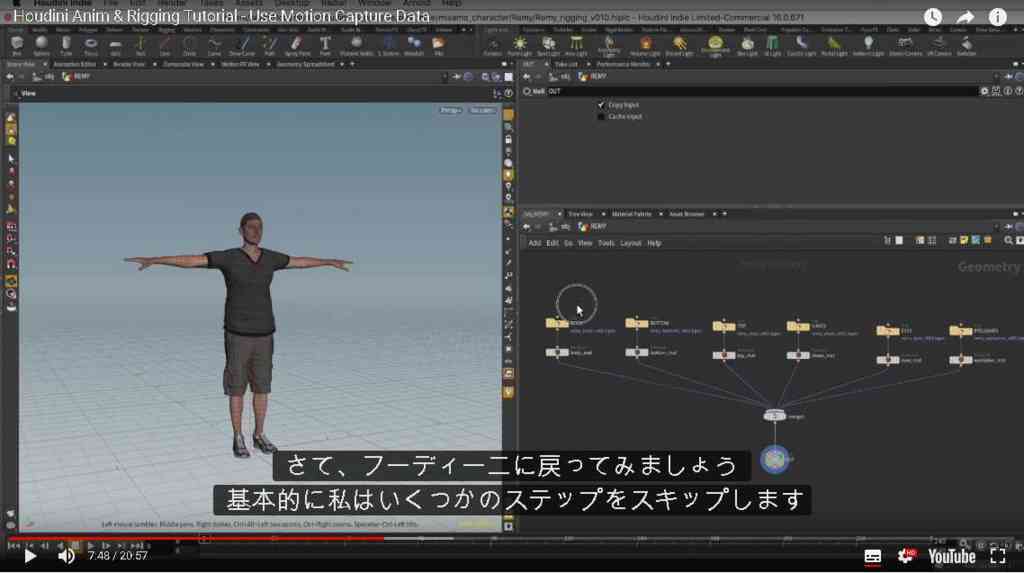Open the No cam dropdown in viewport
This screenshot has height=573, width=1024.
pos(483,110)
